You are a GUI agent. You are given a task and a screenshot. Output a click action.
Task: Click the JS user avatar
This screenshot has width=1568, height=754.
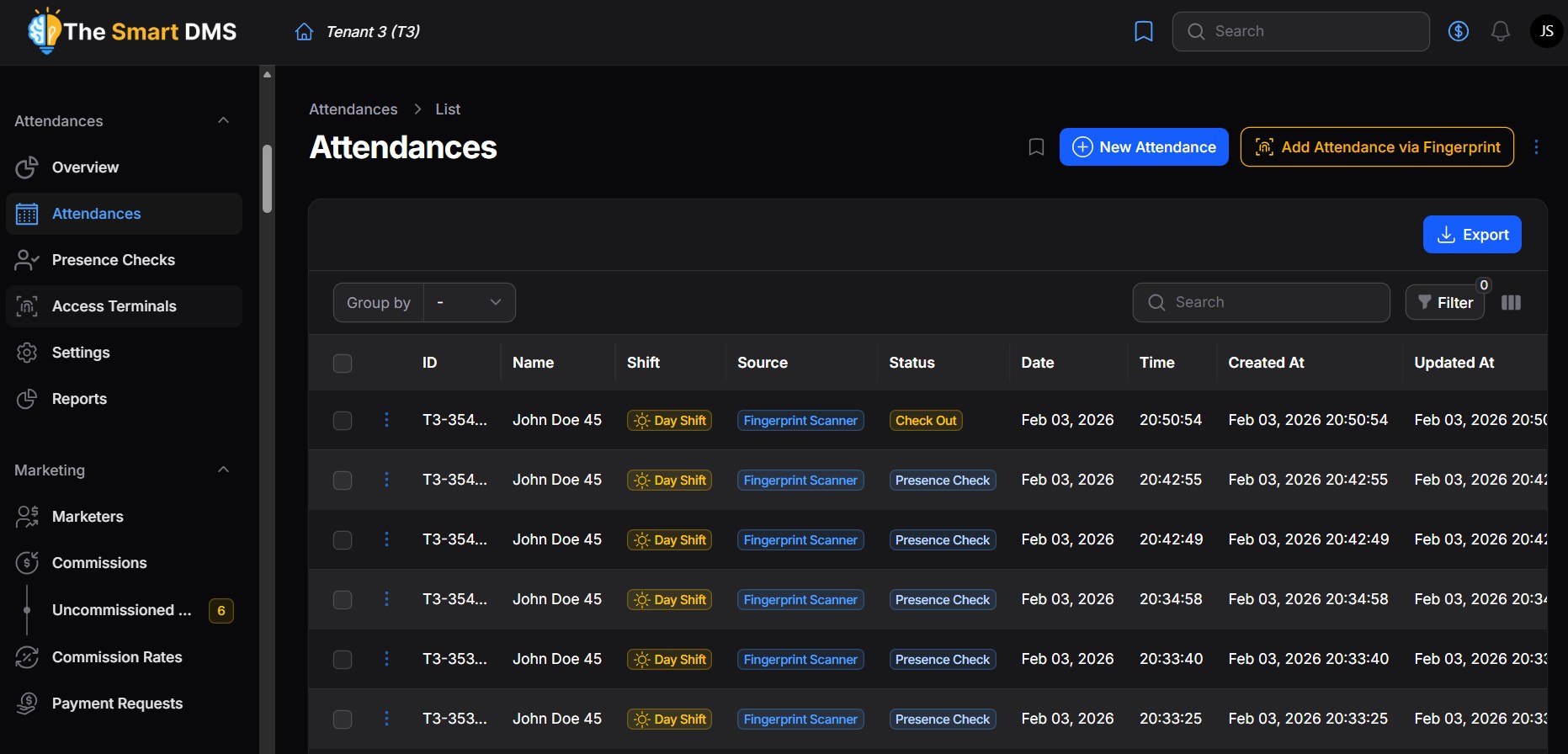click(1546, 32)
